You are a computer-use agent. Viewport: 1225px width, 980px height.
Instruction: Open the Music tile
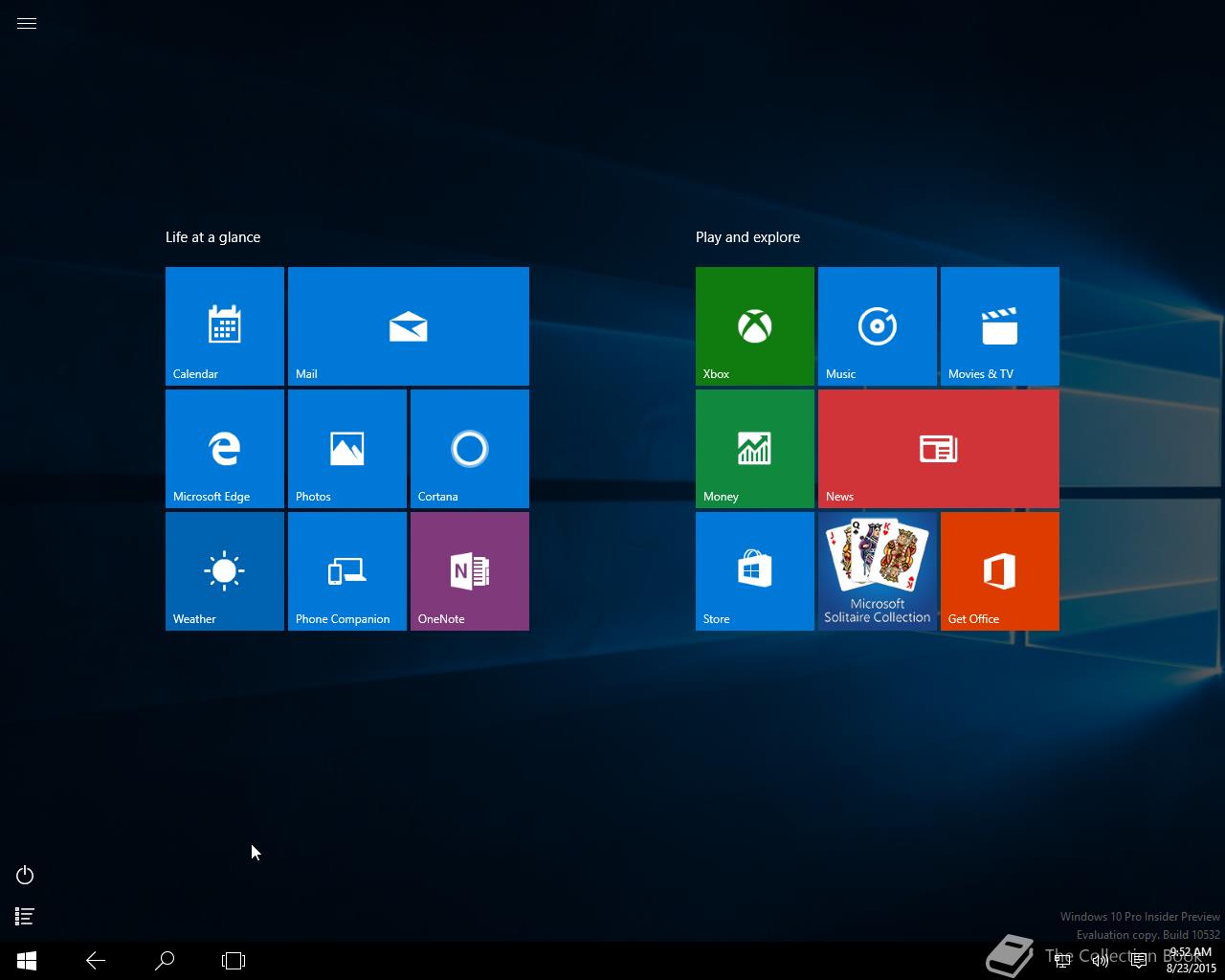[877, 325]
